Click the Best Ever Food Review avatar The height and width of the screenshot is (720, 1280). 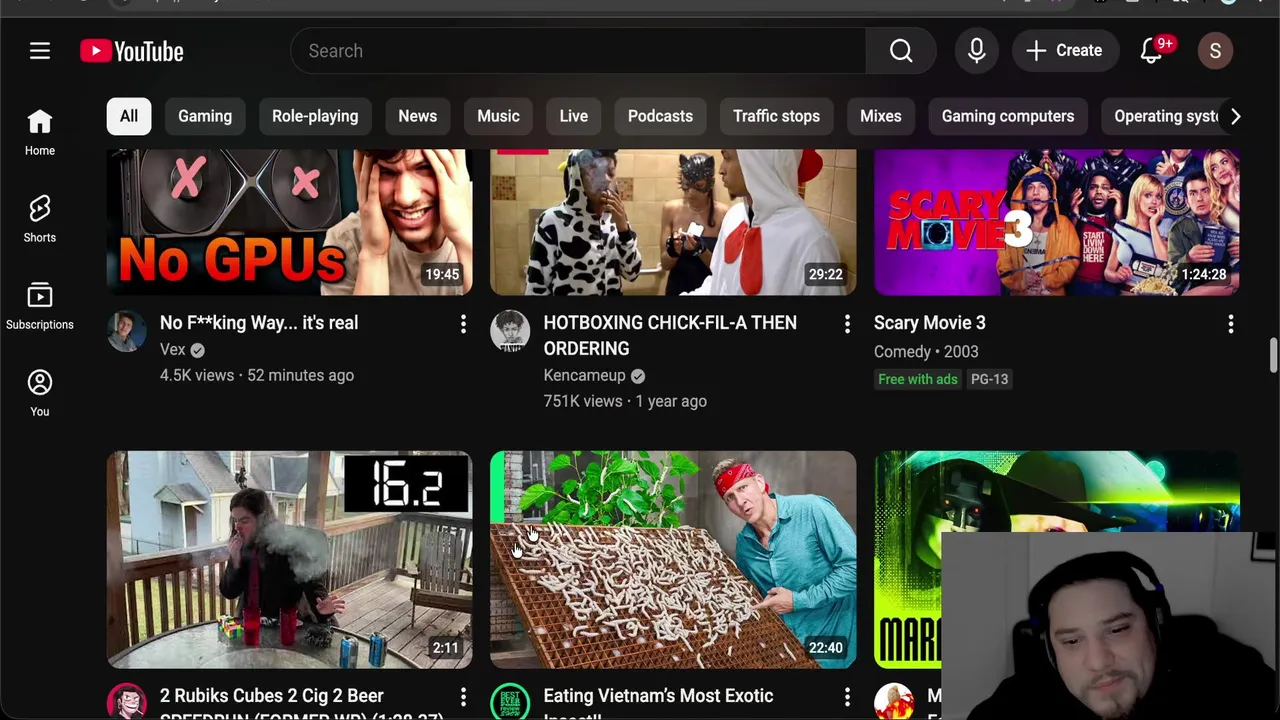pos(510,702)
